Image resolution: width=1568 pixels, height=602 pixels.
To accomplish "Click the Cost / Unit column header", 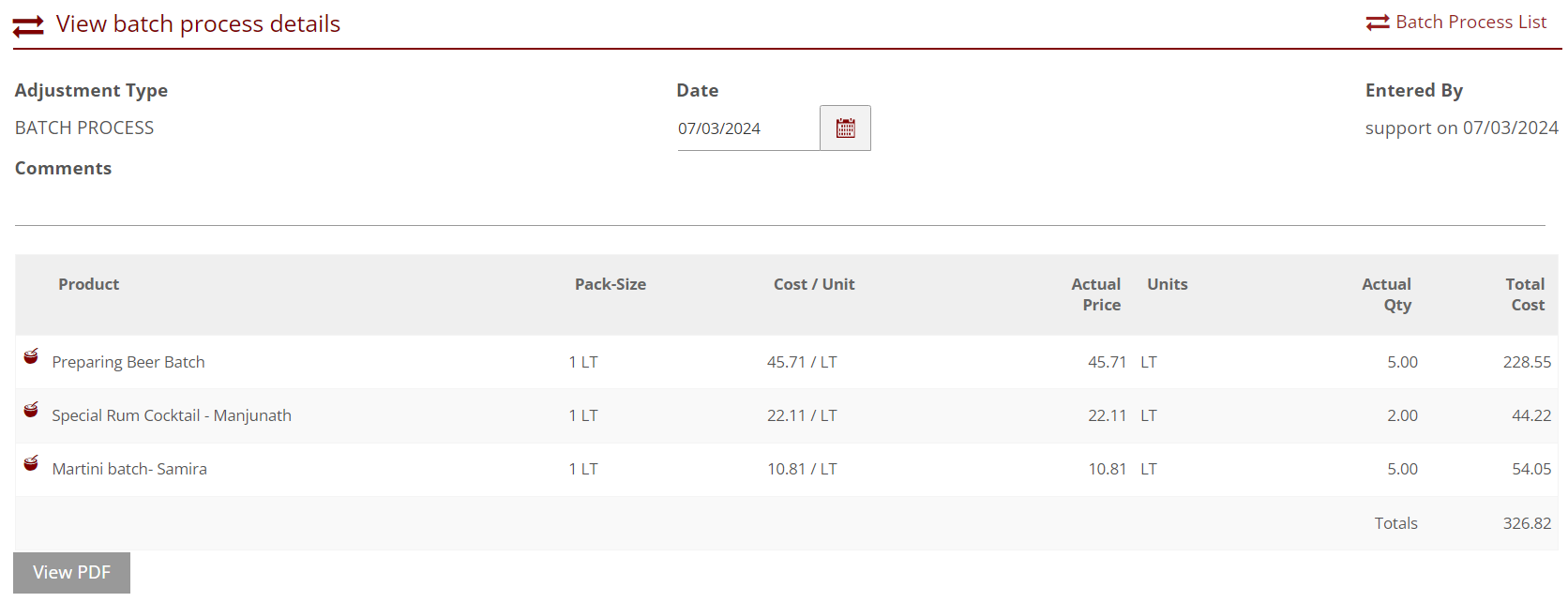I will (x=813, y=284).
